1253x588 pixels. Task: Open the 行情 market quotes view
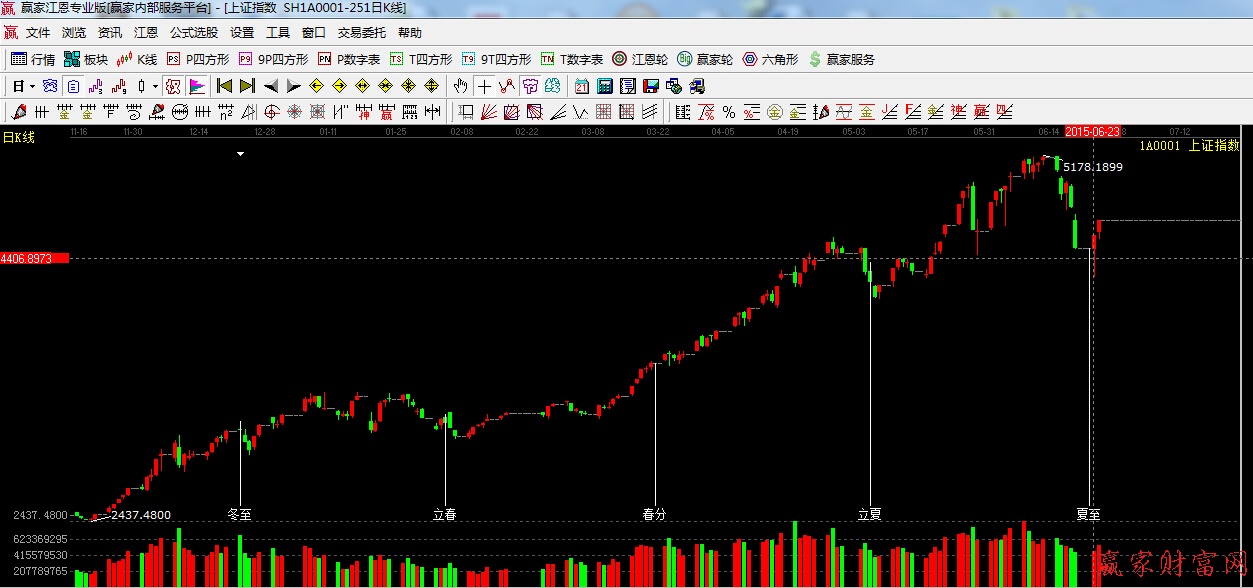[32, 59]
